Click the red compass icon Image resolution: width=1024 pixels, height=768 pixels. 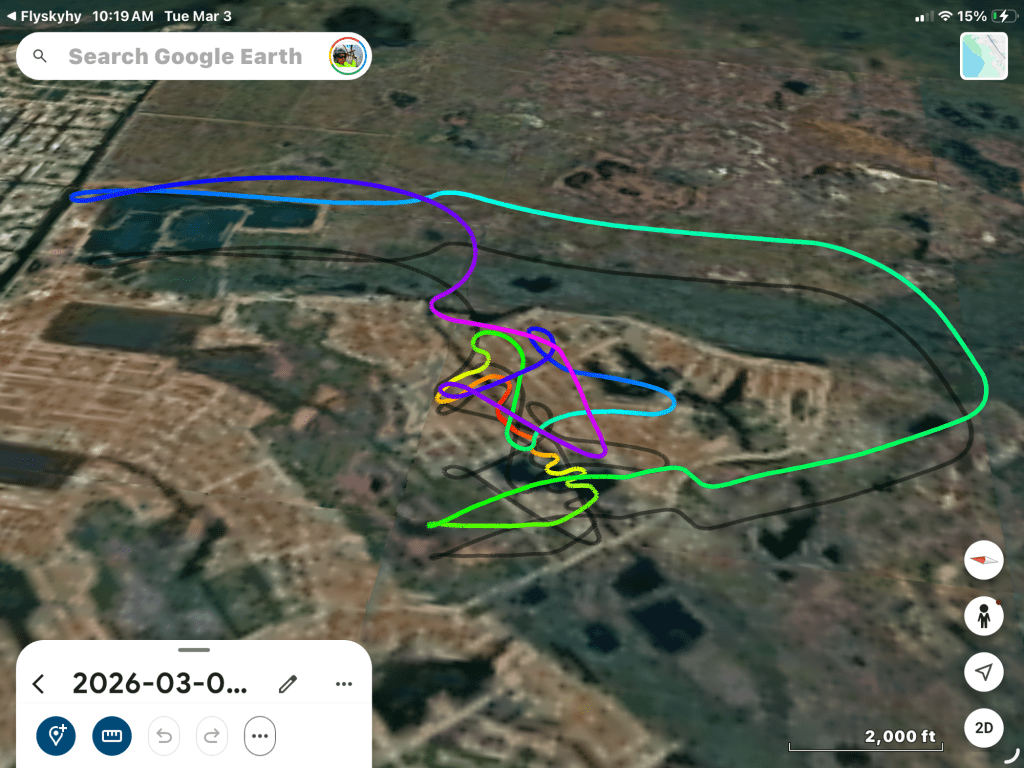tap(984, 560)
